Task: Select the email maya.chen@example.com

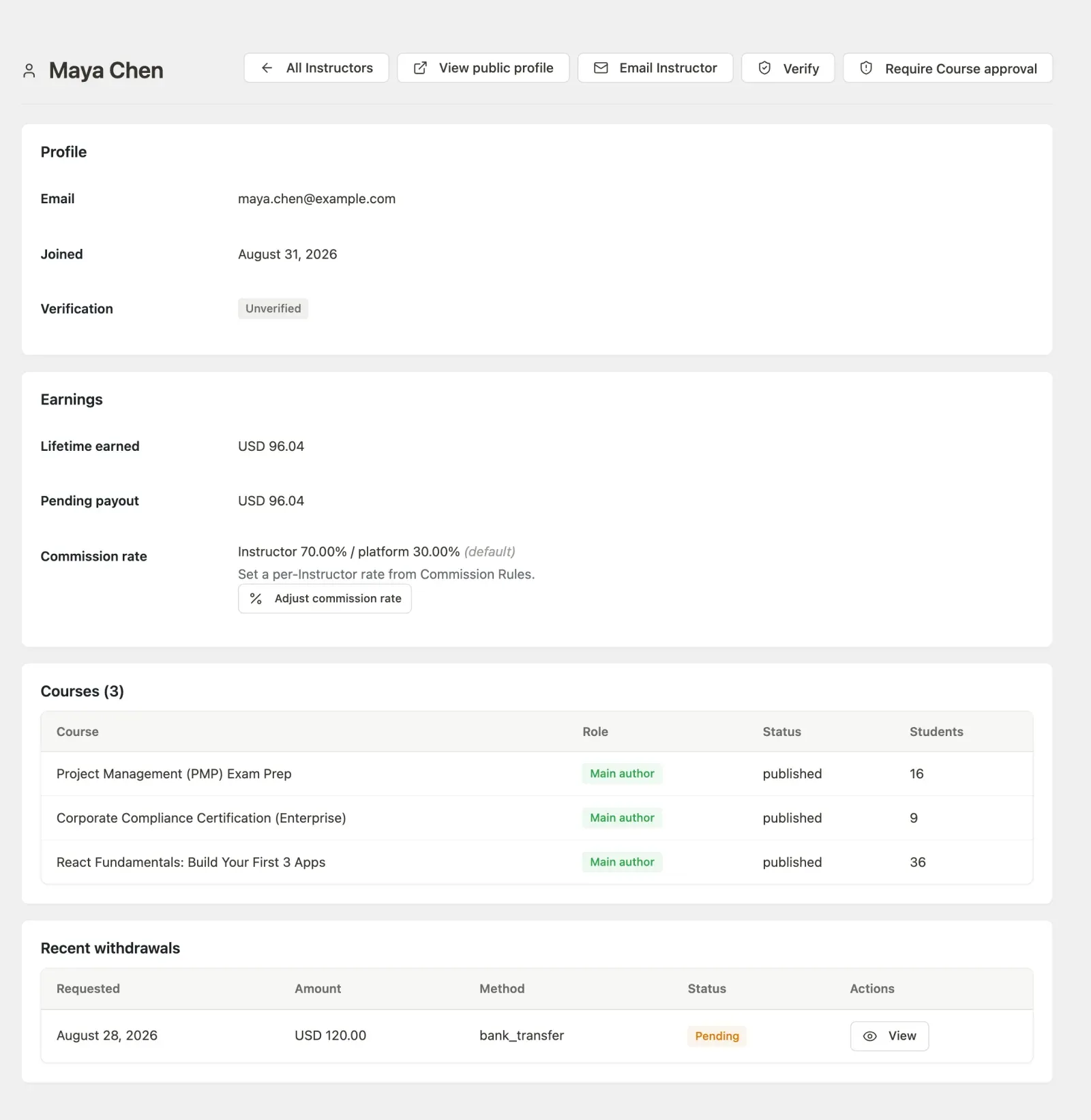Action: click(x=316, y=199)
